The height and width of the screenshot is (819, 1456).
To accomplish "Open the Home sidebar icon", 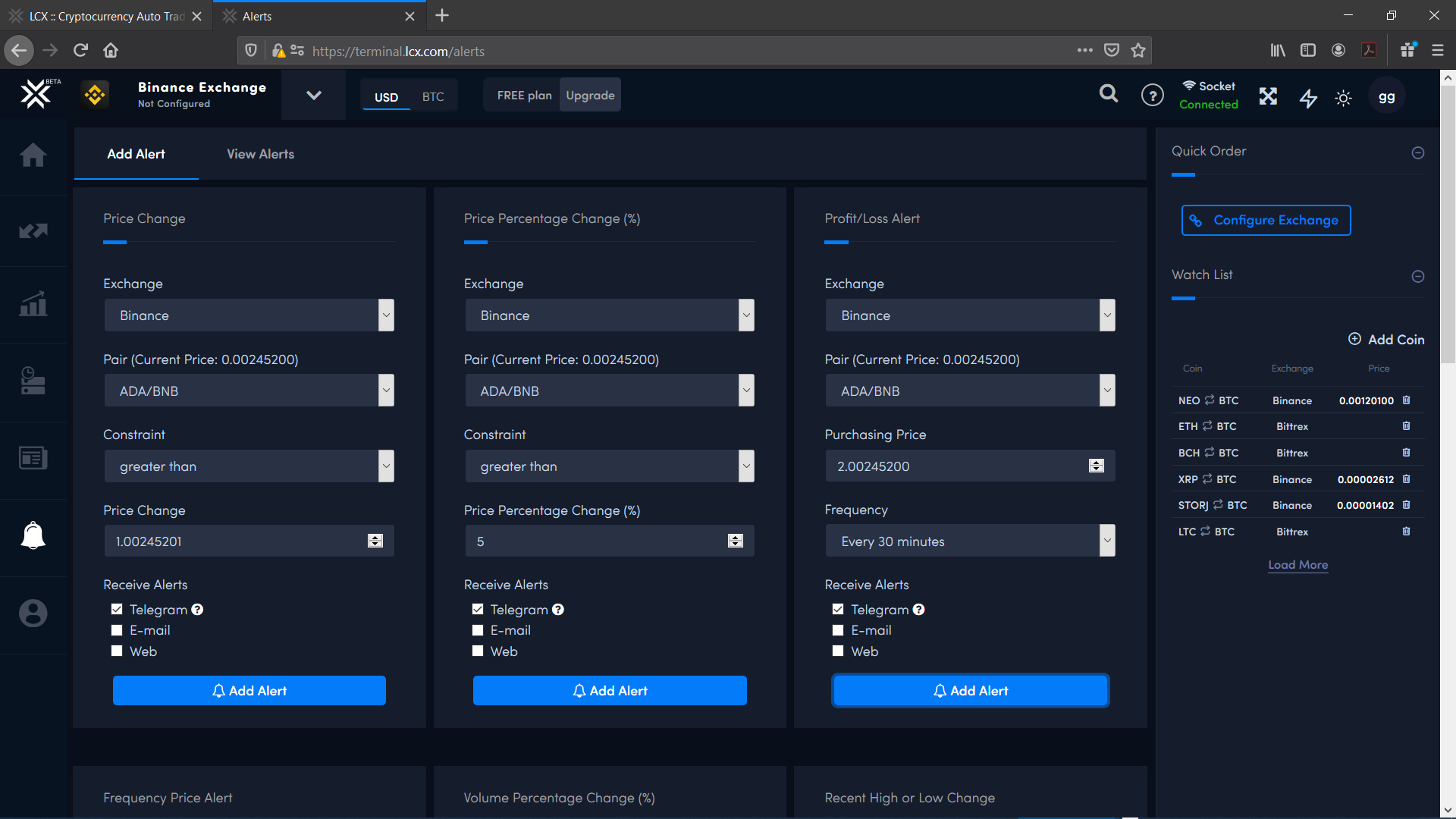I will pos(33,155).
